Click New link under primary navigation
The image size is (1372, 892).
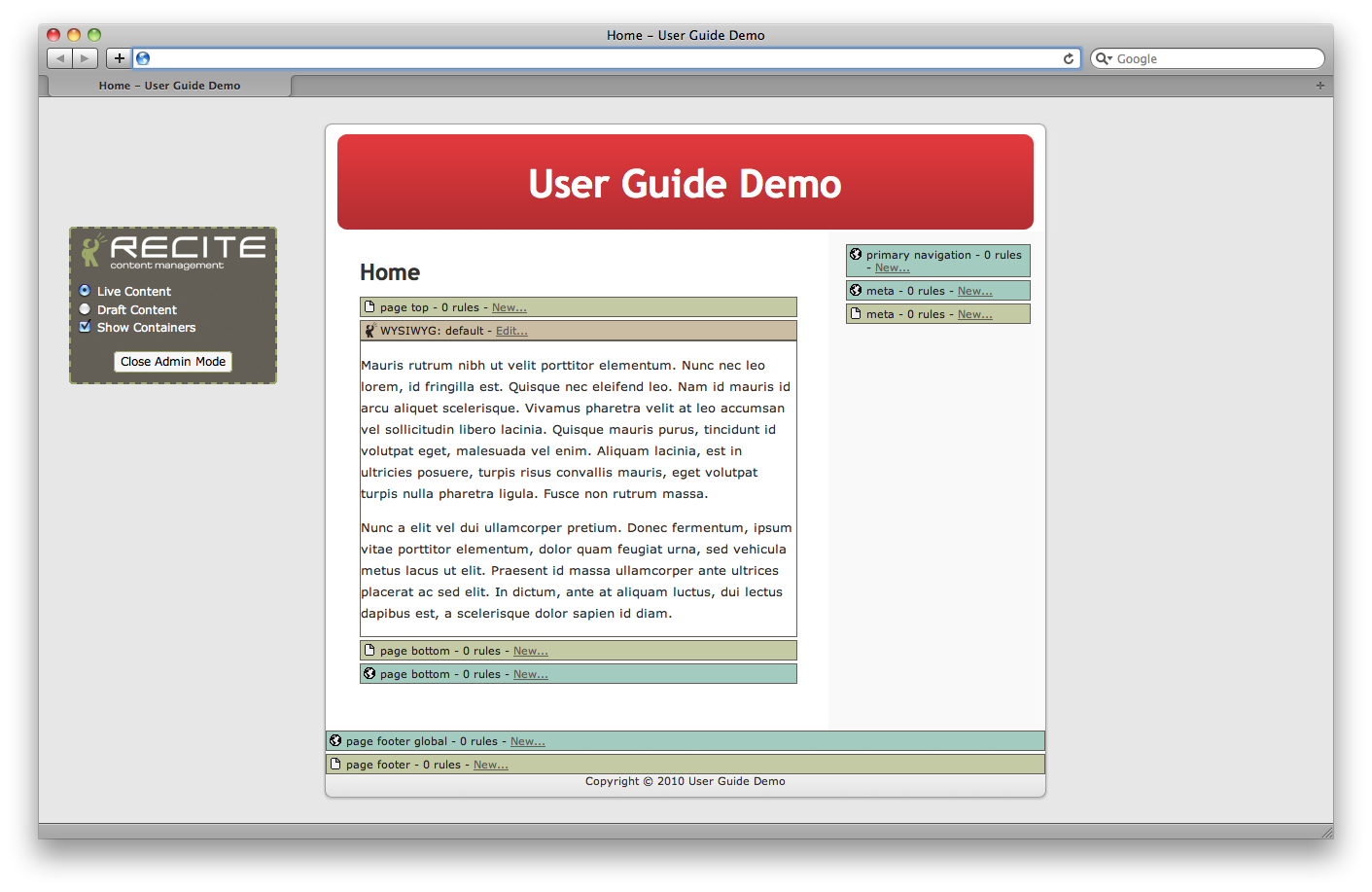tap(893, 268)
